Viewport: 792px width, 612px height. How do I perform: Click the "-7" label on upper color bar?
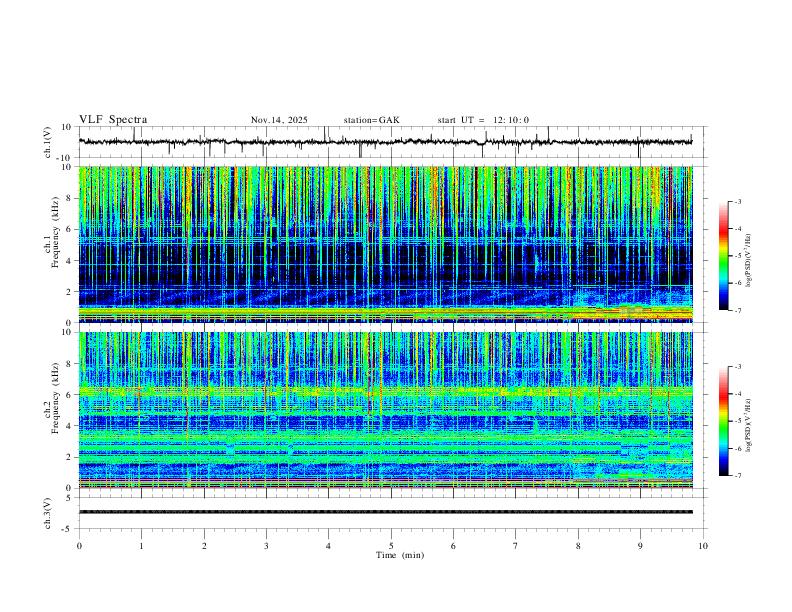tap(738, 310)
